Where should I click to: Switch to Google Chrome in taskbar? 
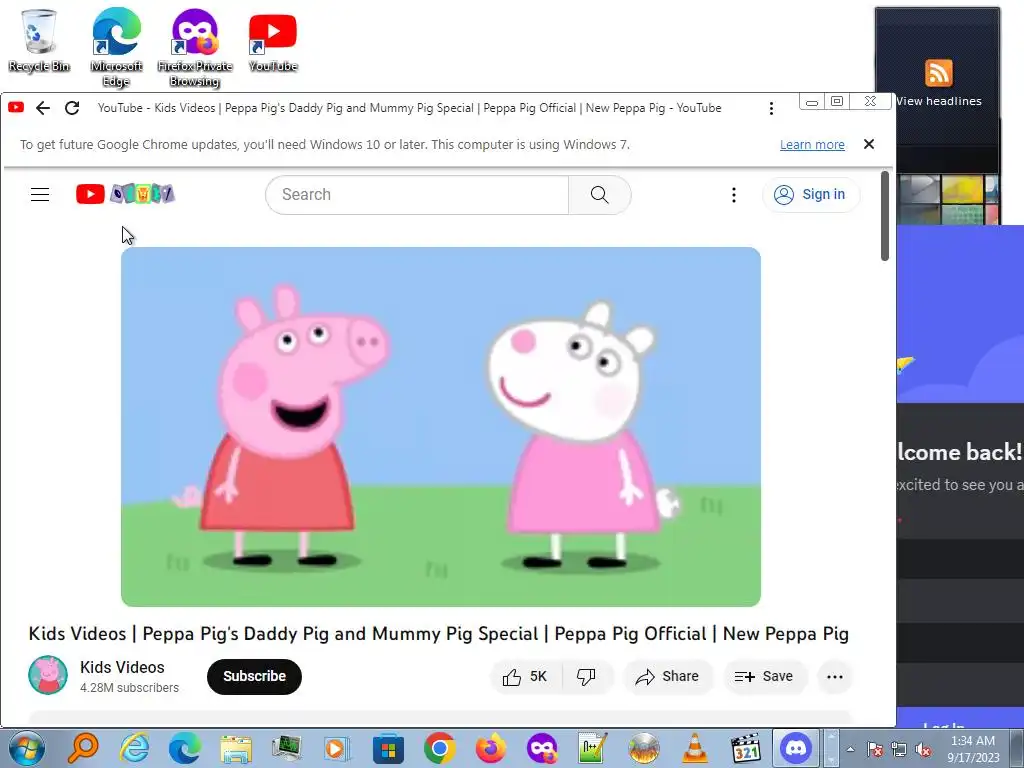[x=440, y=748]
